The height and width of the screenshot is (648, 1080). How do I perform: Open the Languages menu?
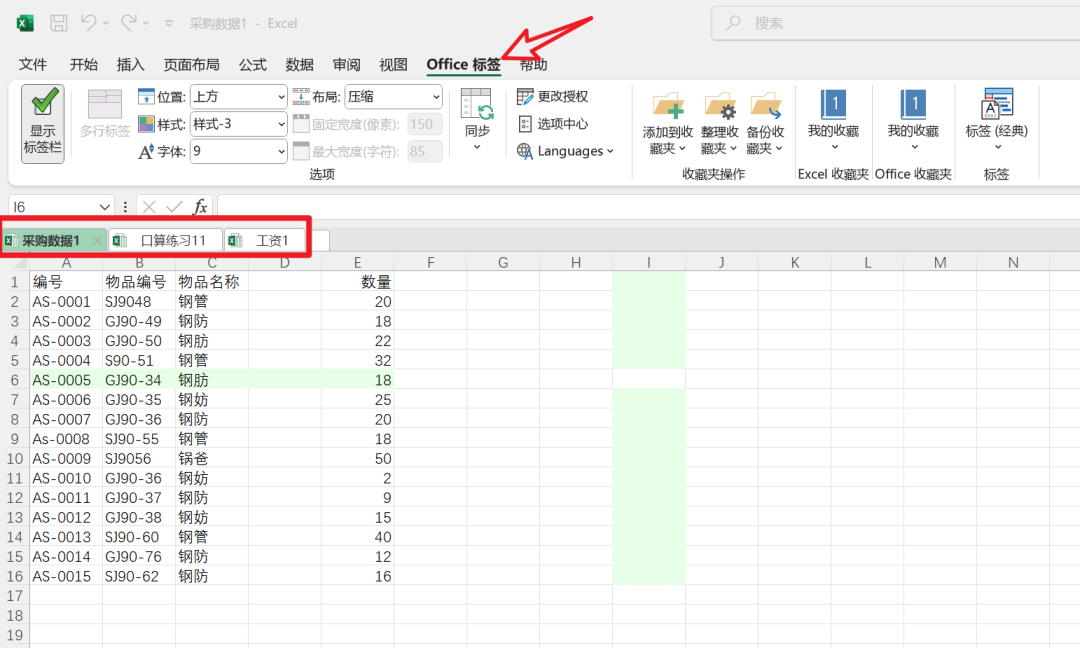pyautogui.click(x=565, y=151)
